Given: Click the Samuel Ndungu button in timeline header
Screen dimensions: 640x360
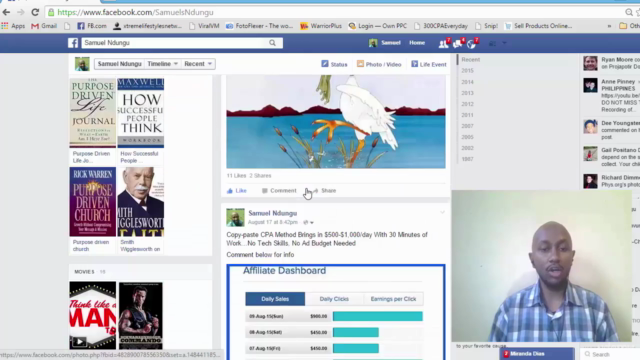Looking at the screenshot, I should (x=120, y=64).
